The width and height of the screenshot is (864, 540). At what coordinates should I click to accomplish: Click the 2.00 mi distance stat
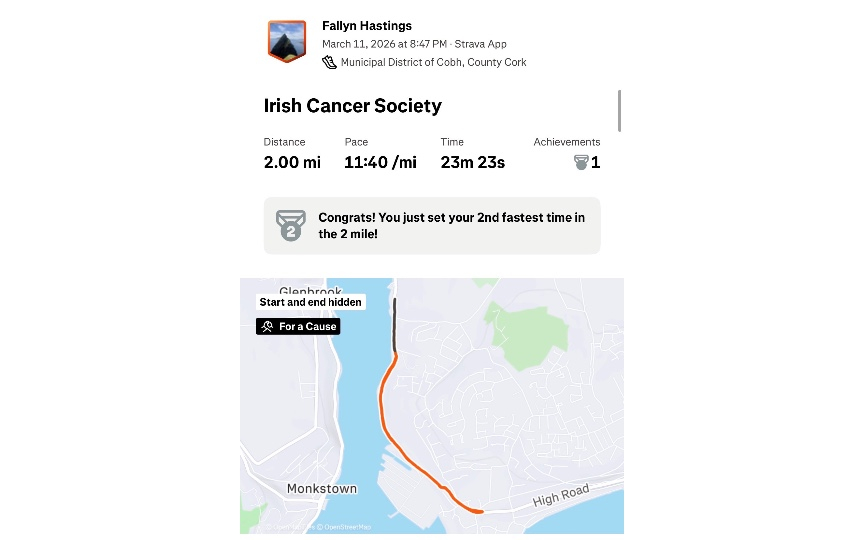coord(292,162)
